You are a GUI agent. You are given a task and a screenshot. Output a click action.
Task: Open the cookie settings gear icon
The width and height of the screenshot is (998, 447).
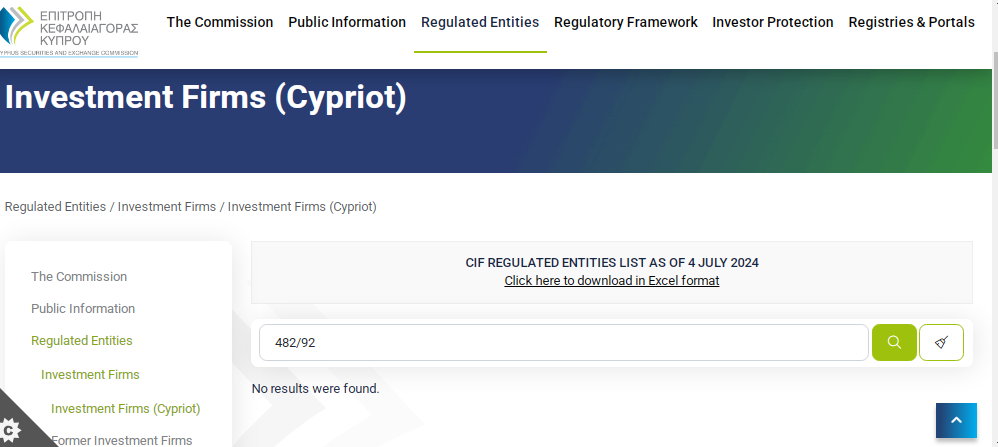pos(10,431)
